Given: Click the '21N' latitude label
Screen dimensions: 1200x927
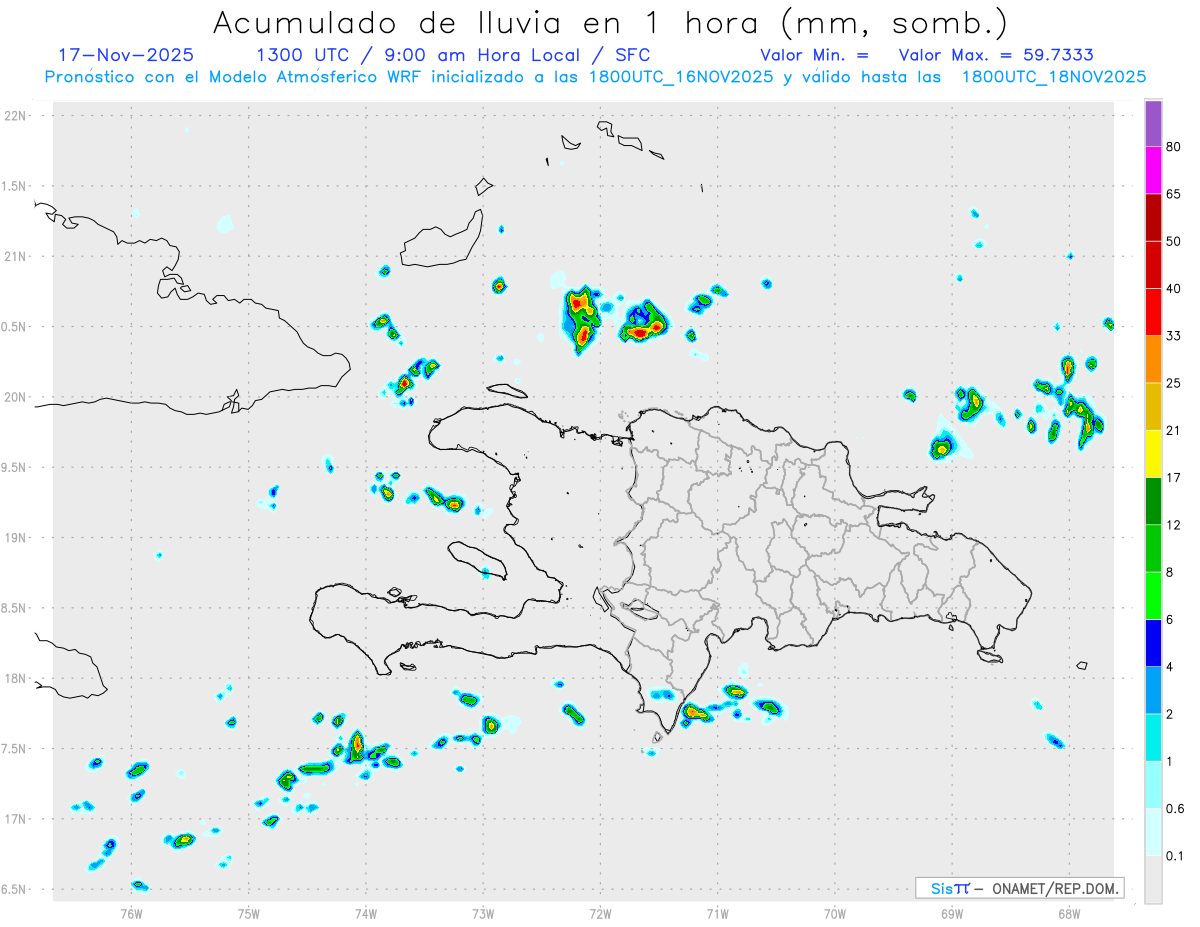Looking at the screenshot, I should click(x=17, y=256).
